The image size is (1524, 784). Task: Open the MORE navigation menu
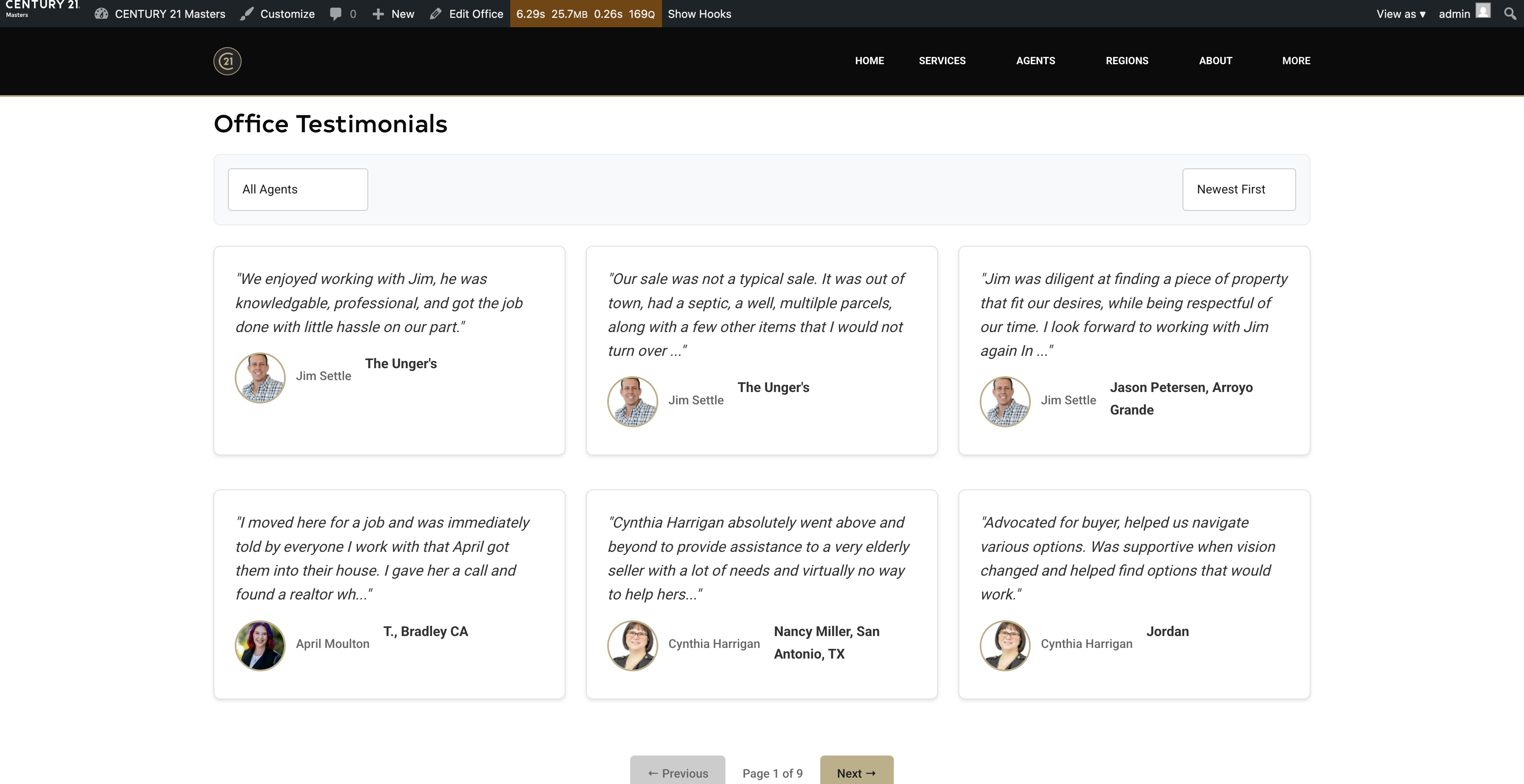pyautogui.click(x=1296, y=60)
